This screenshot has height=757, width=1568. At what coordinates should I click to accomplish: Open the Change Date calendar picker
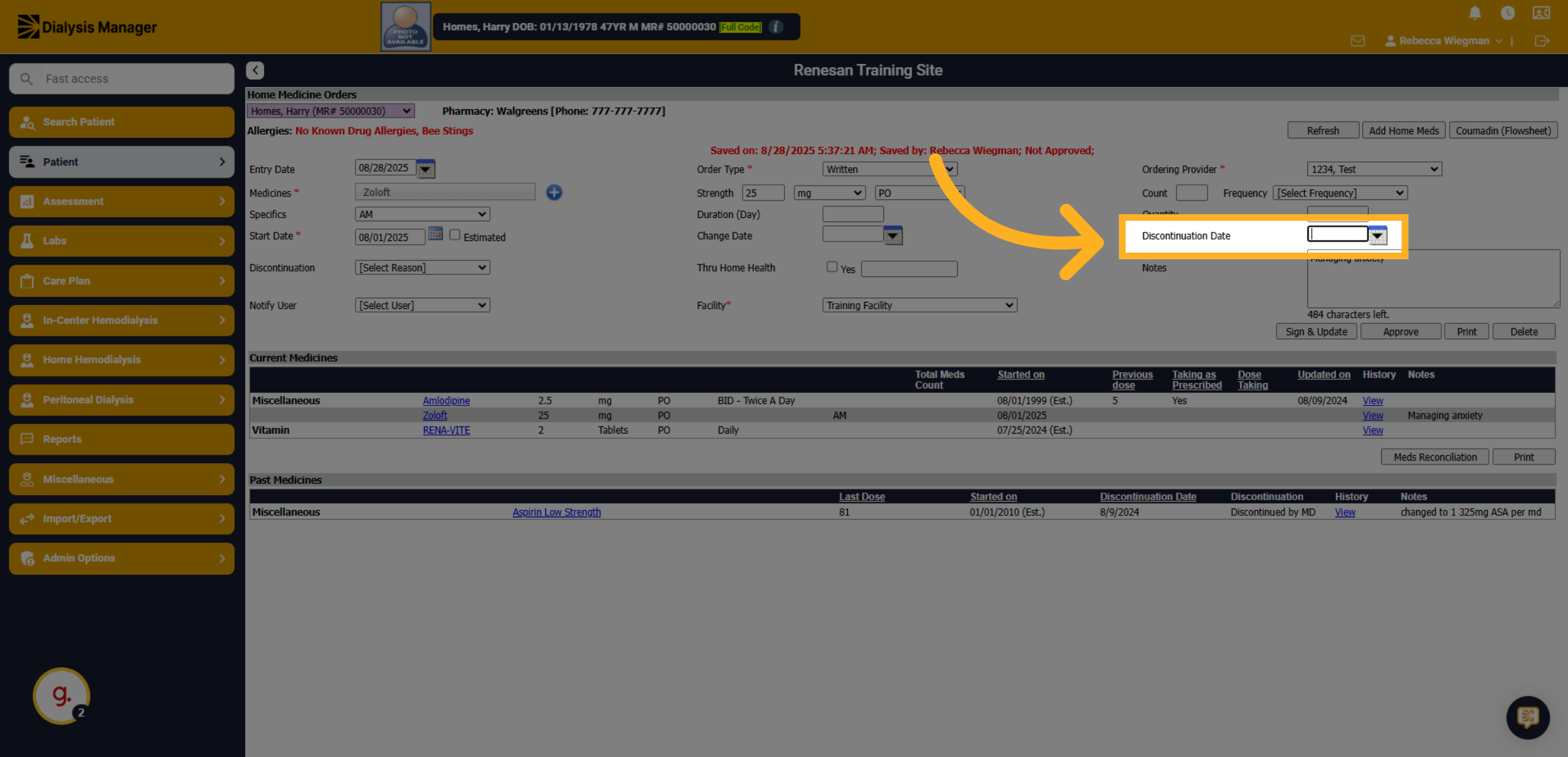(892, 235)
